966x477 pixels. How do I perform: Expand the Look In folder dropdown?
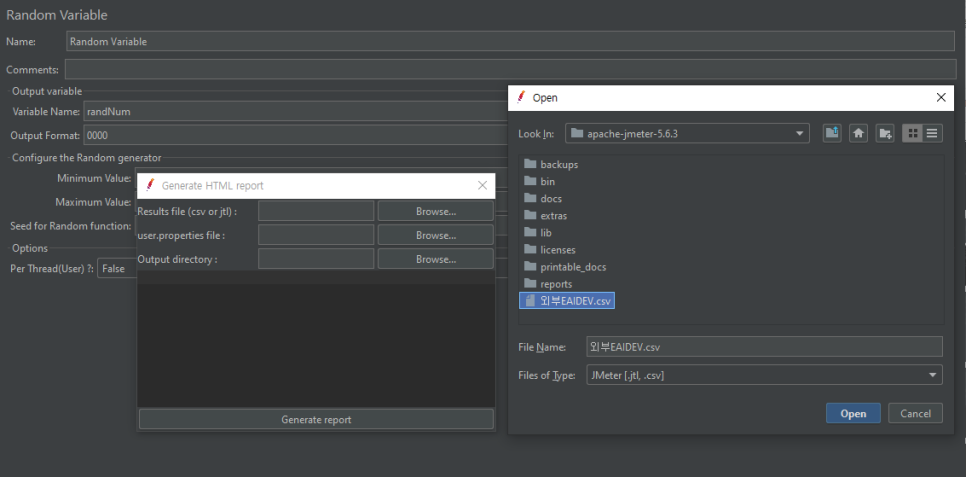(799, 134)
